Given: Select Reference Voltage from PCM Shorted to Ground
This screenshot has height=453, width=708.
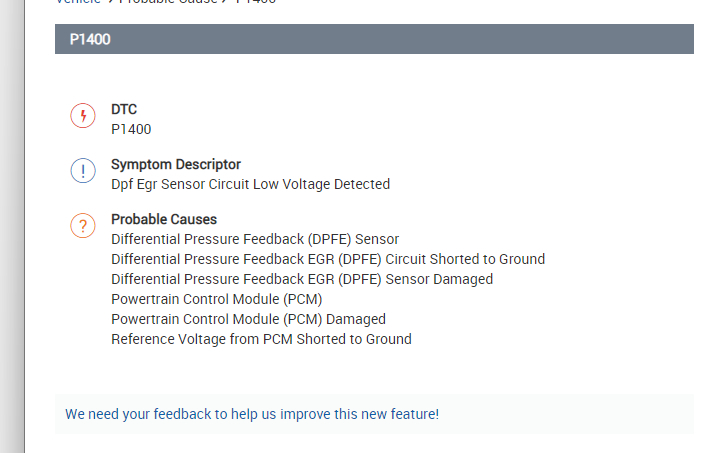Looking at the screenshot, I should point(261,339).
